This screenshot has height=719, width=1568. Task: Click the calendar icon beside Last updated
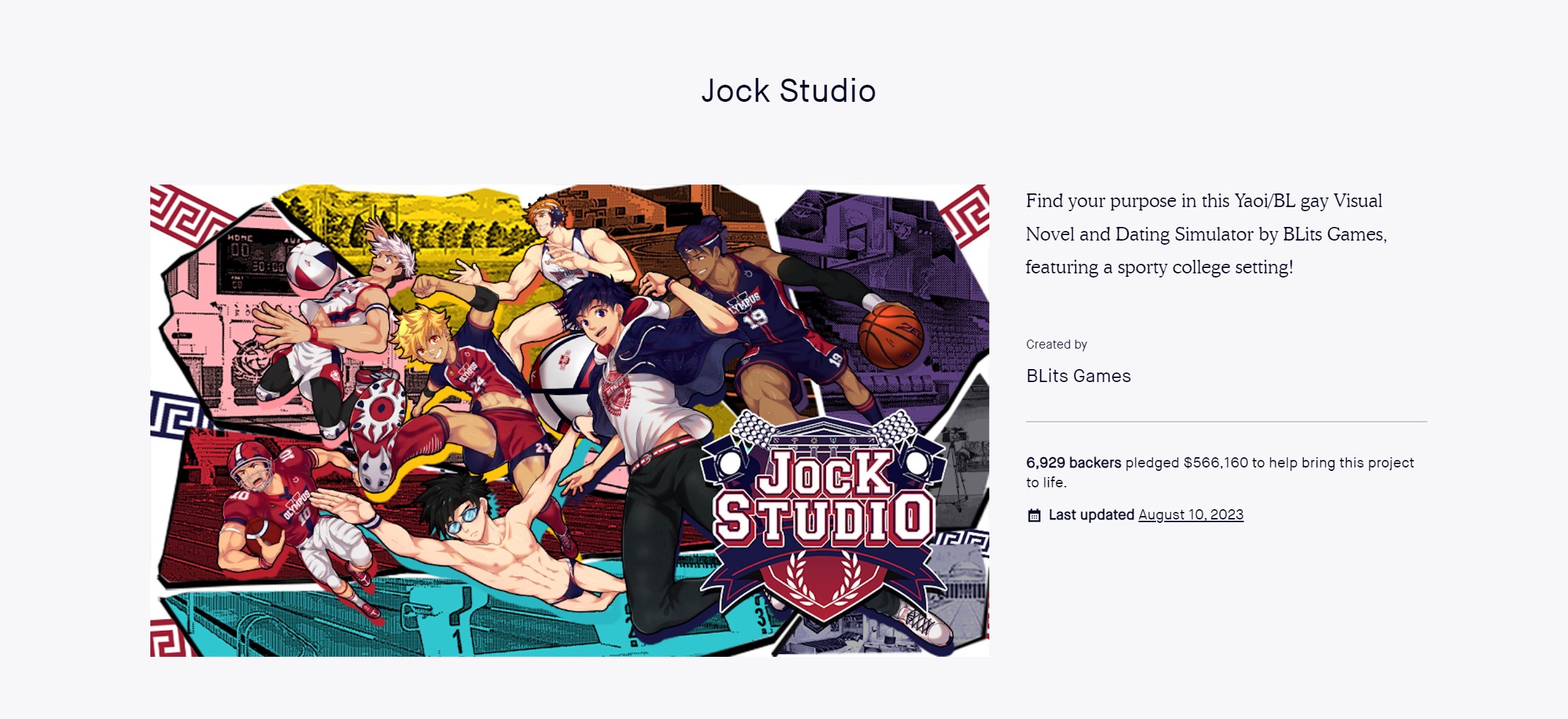click(1034, 515)
